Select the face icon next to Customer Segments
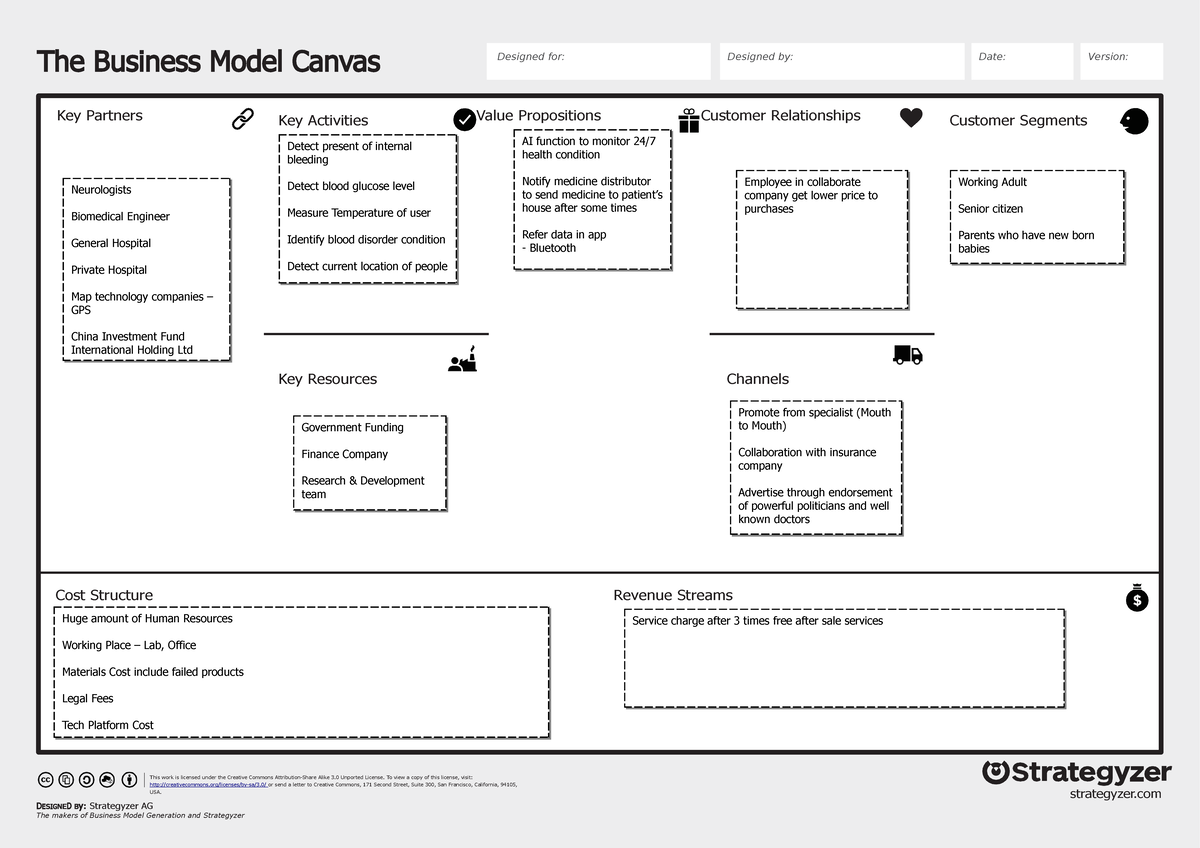Viewport: 1200px width, 848px height. point(1134,120)
